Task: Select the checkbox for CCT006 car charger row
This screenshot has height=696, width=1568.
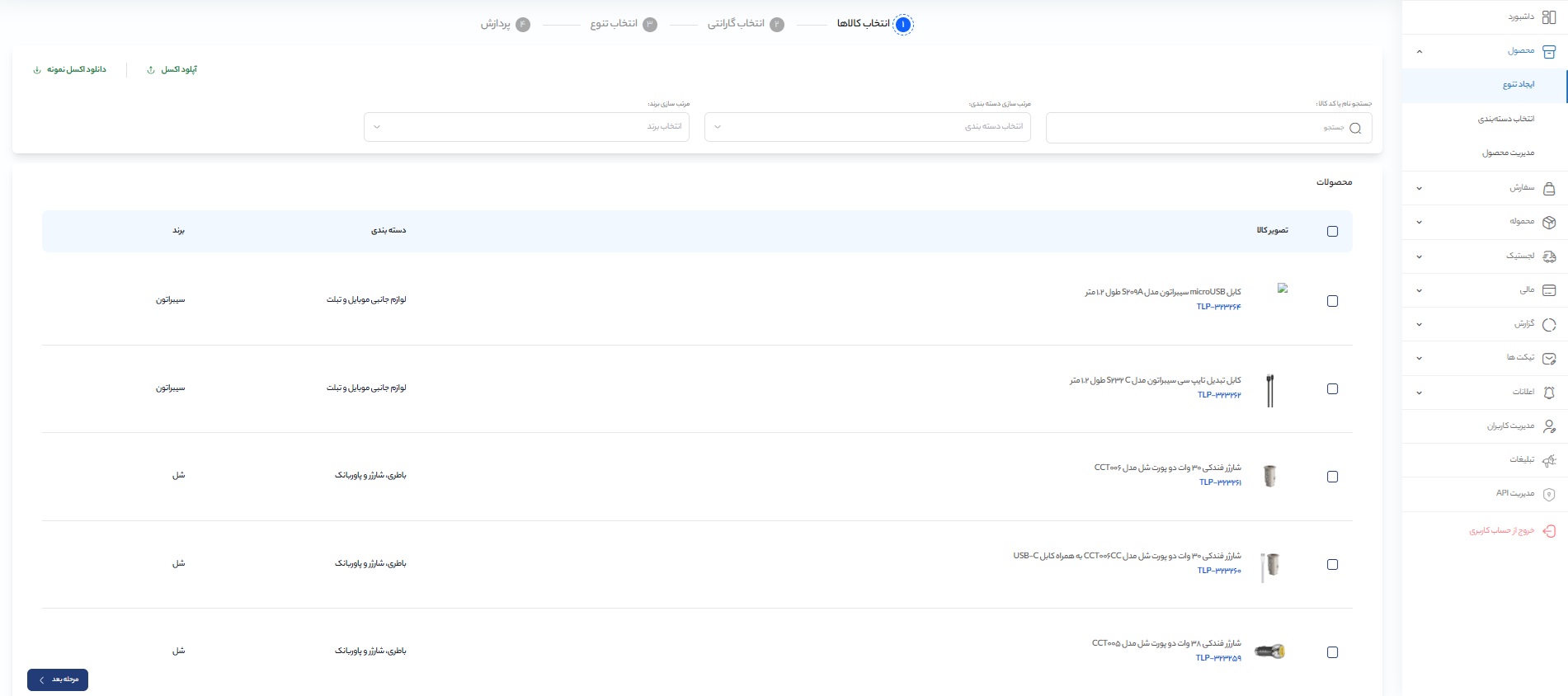Action: click(x=1332, y=477)
